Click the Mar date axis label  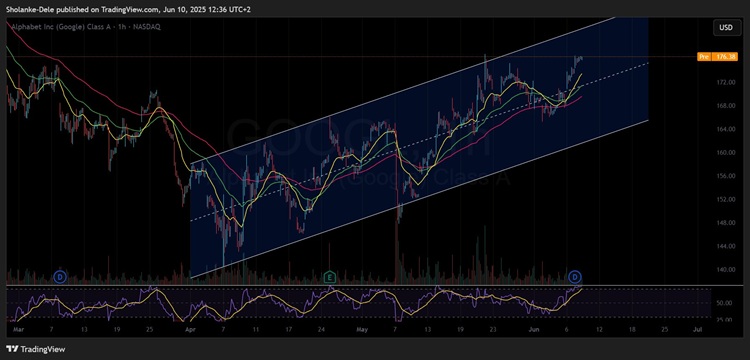click(x=19, y=330)
